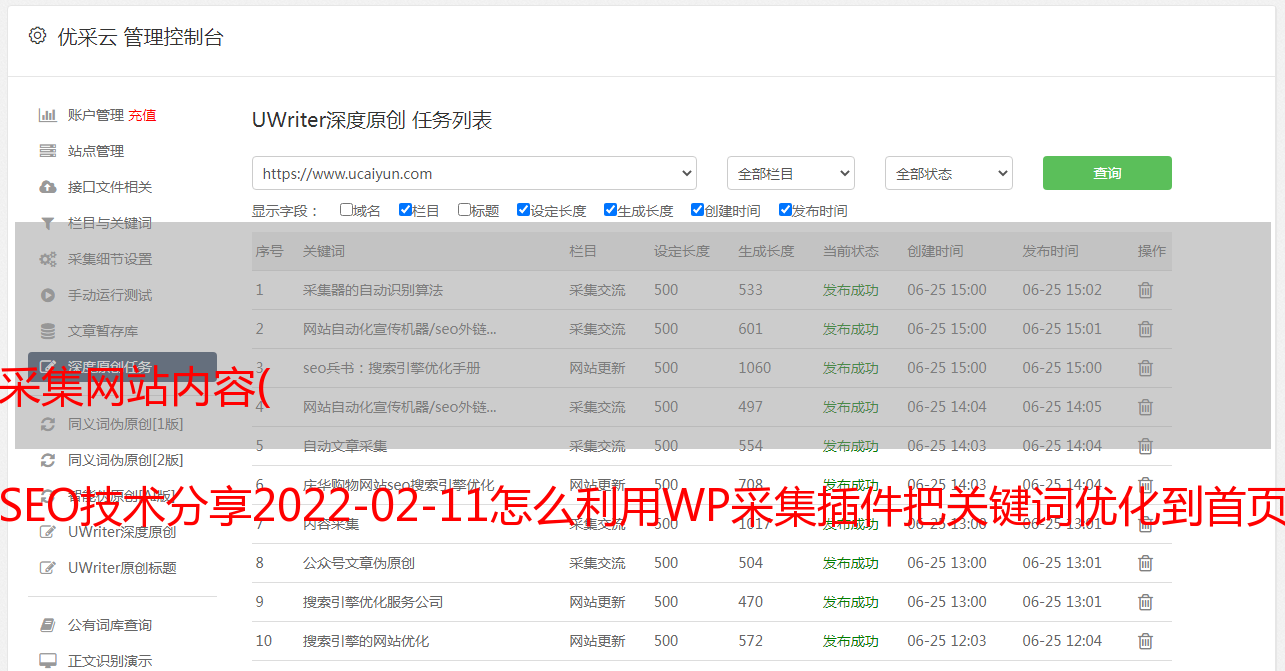This screenshot has width=1285, height=671.
Task: Select UWriter深度原创 in the sidebar
Action: [x=122, y=532]
